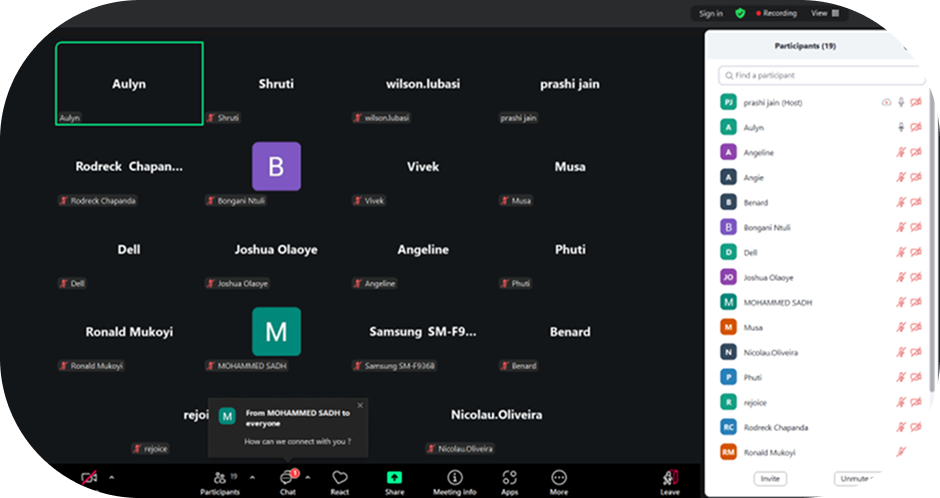940x498 pixels.
Task: Click Angeline's camera-off icon
Action: pos(916,152)
